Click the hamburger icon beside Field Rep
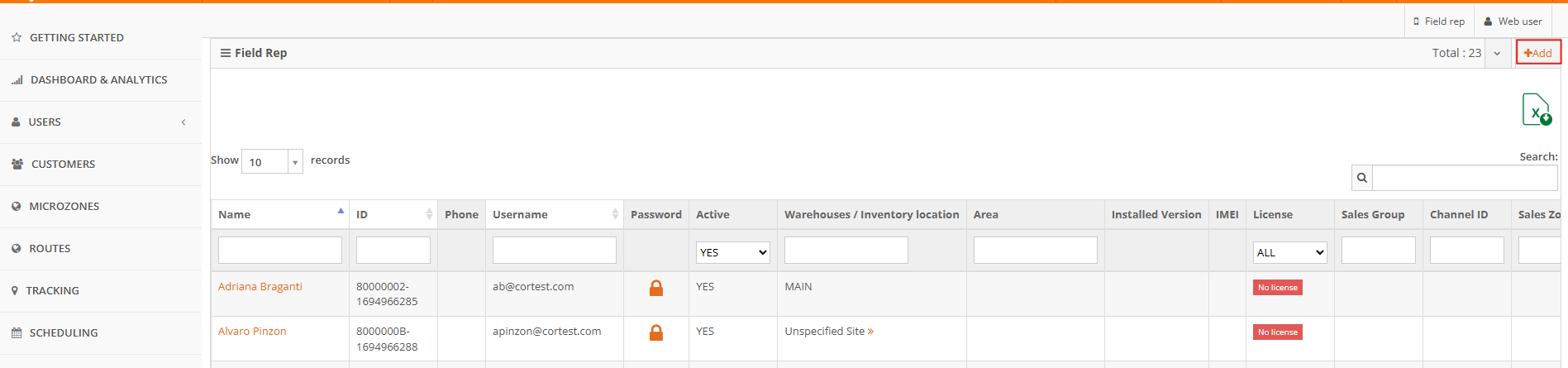This screenshot has height=368, width=1568. pyautogui.click(x=226, y=53)
